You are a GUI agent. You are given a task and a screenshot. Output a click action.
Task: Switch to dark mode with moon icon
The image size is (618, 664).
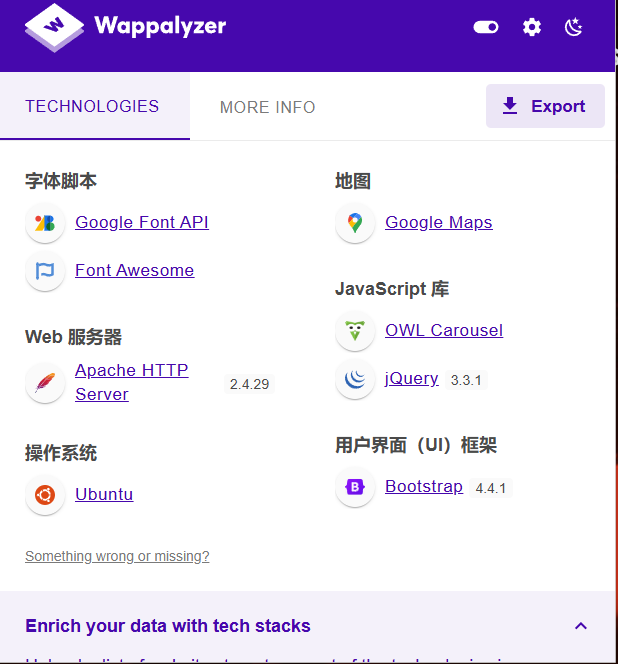[x=574, y=28]
